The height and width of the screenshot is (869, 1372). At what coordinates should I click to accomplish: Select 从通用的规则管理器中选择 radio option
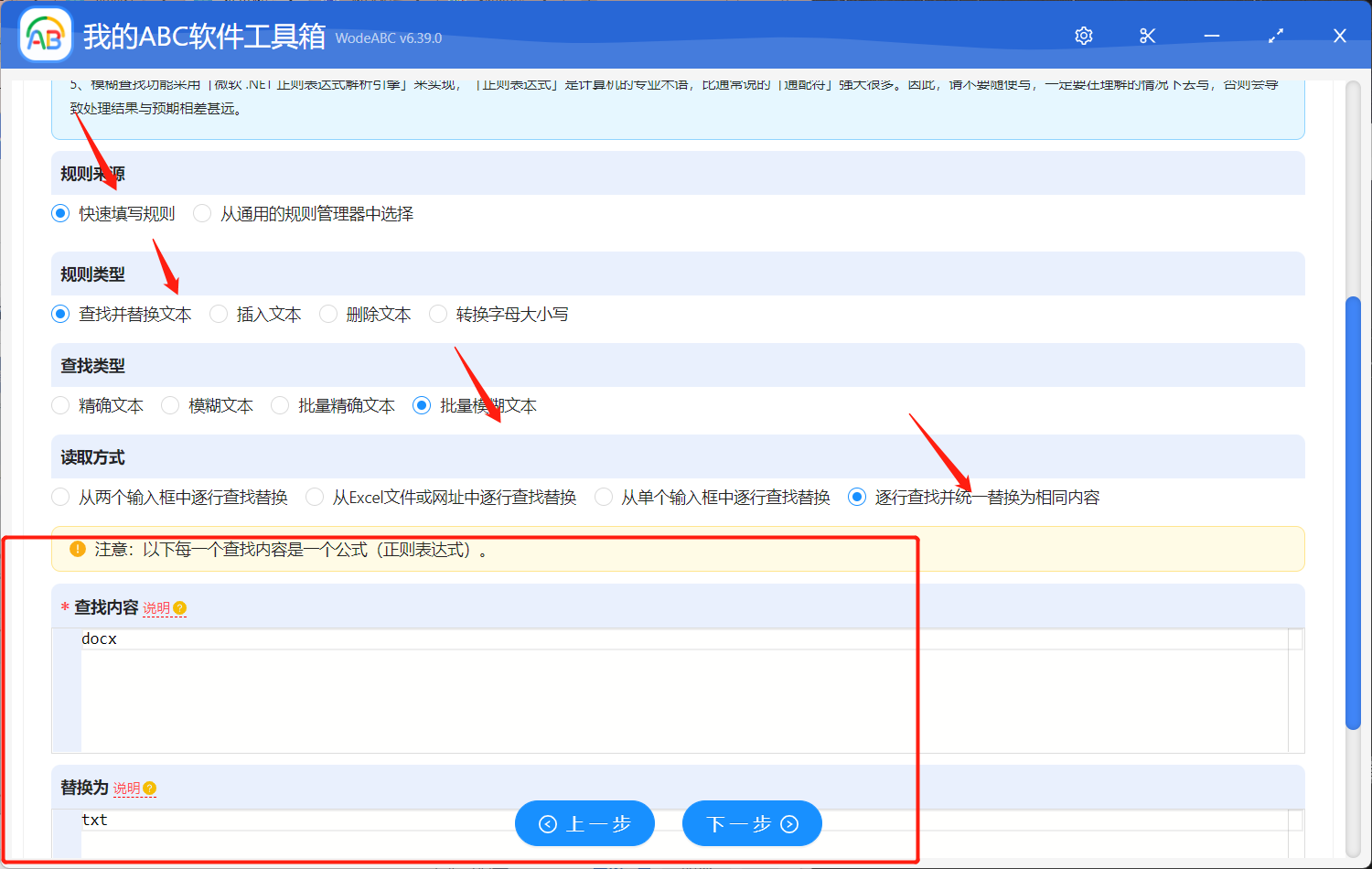pyautogui.click(x=203, y=214)
